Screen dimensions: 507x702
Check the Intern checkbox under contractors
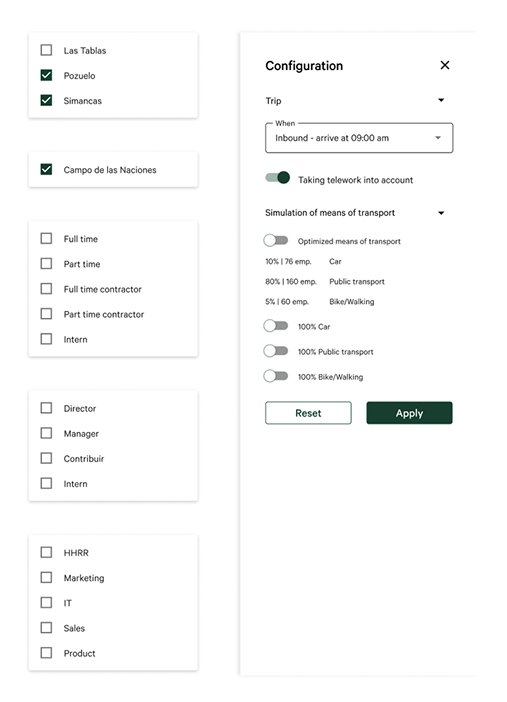pos(46,338)
